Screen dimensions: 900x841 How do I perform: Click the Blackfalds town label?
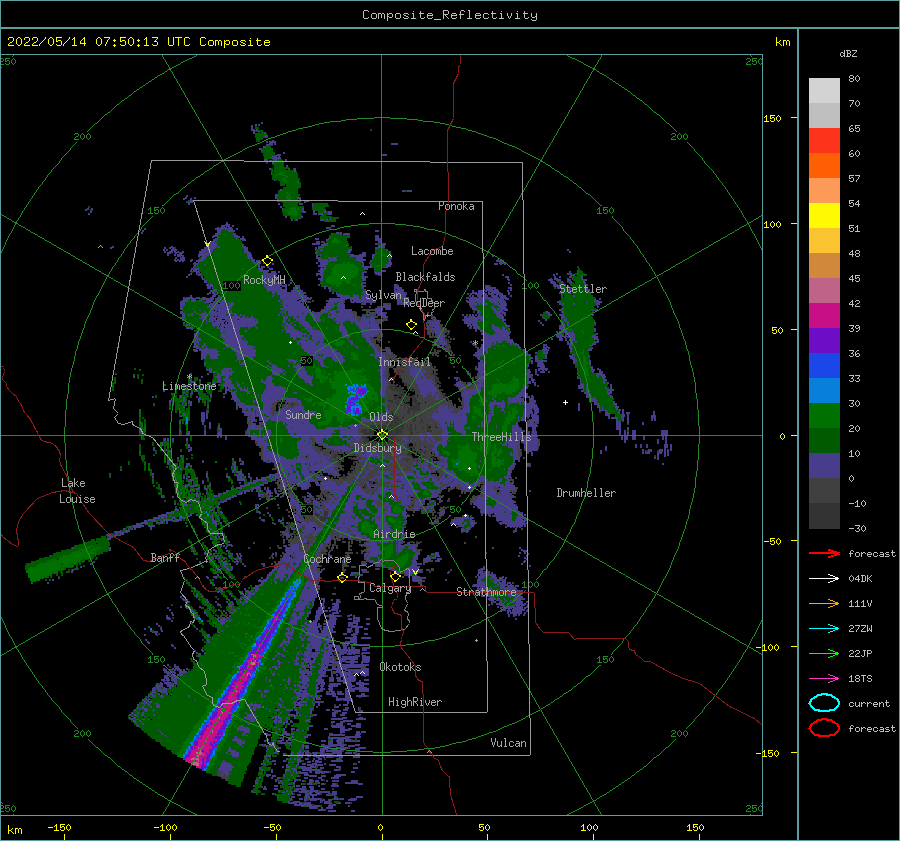[x=425, y=277]
